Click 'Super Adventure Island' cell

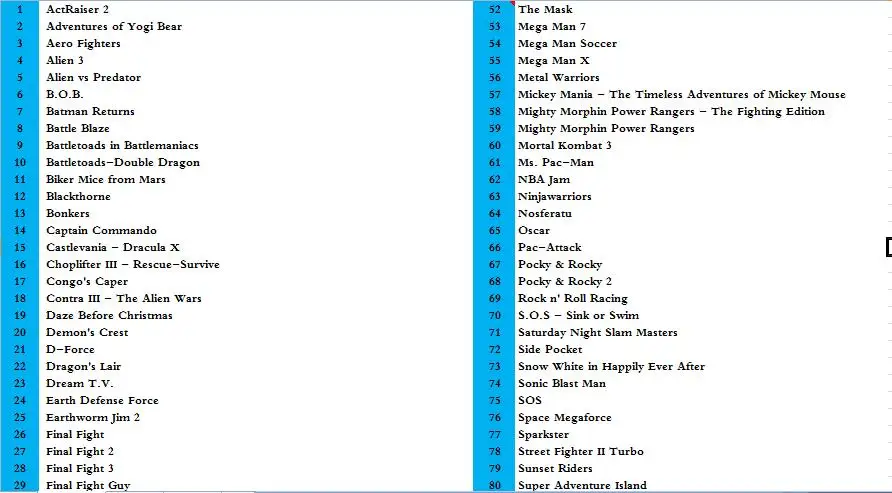point(582,486)
